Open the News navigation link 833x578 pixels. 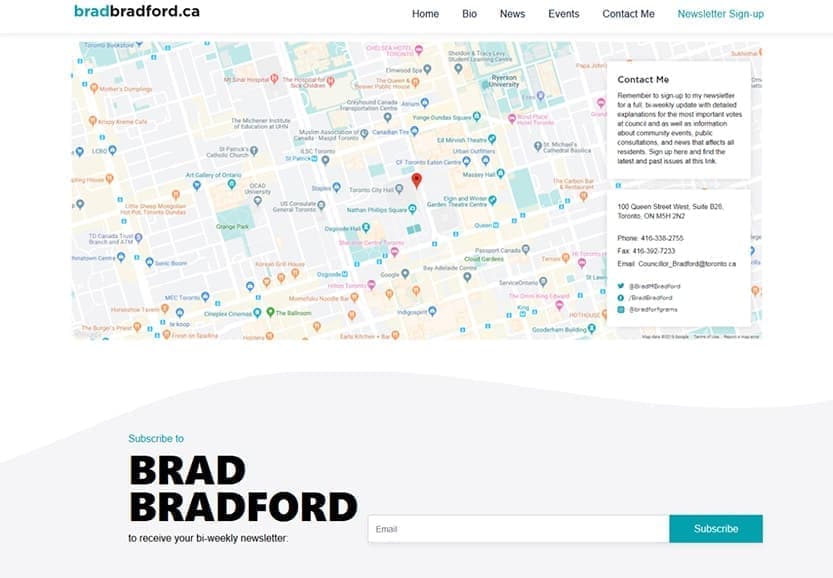pyautogui.click(x=512, y=14)
